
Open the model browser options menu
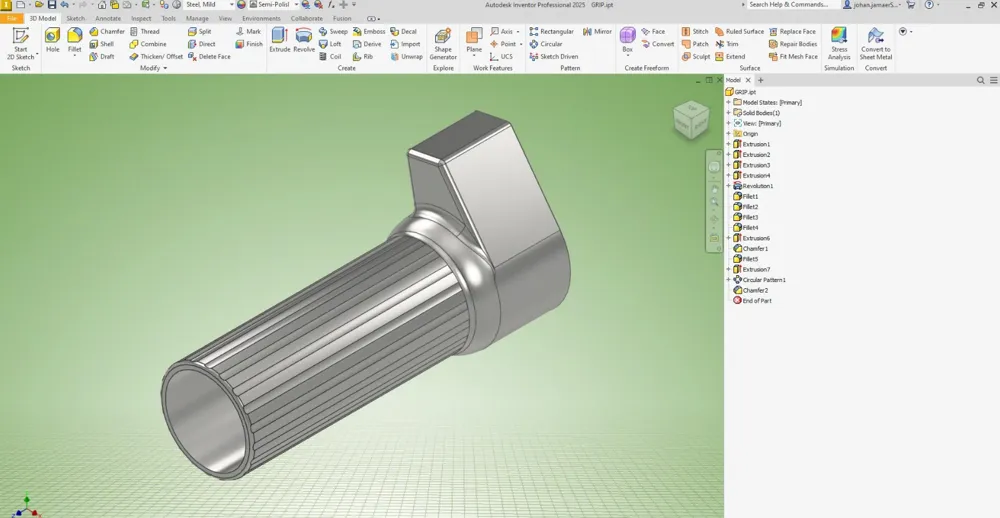tap(994, 80)
